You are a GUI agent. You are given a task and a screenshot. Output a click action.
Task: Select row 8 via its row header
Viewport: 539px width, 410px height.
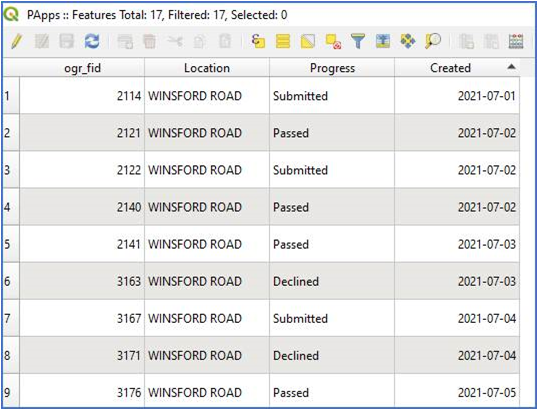(x=11, y=355)
